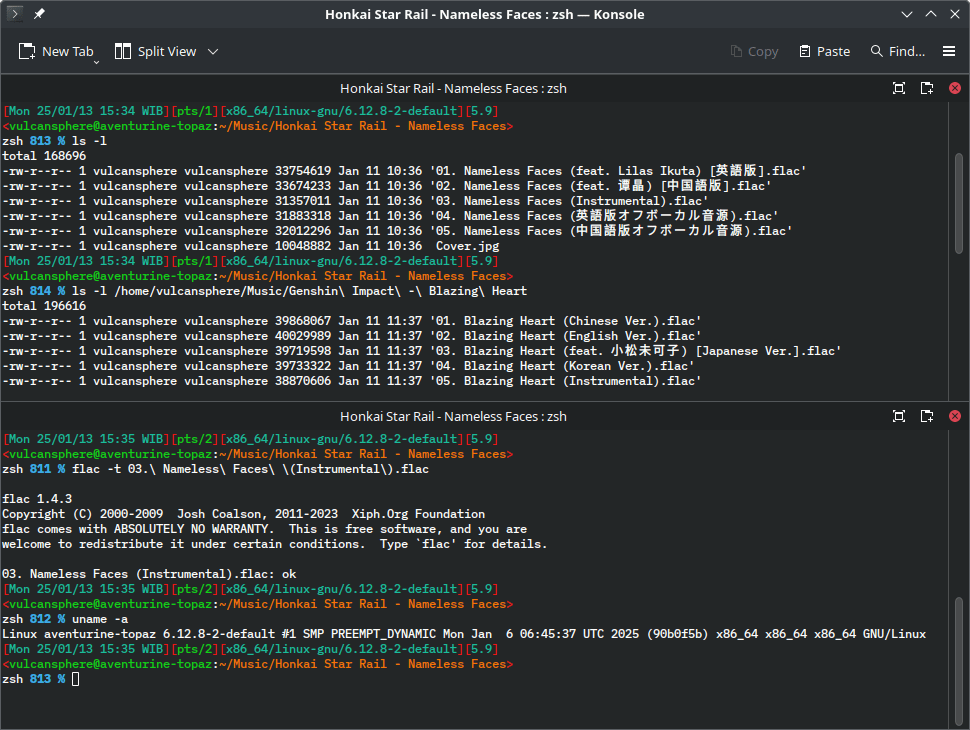Open Find search in terminal
970x730 pixels.
897,51
